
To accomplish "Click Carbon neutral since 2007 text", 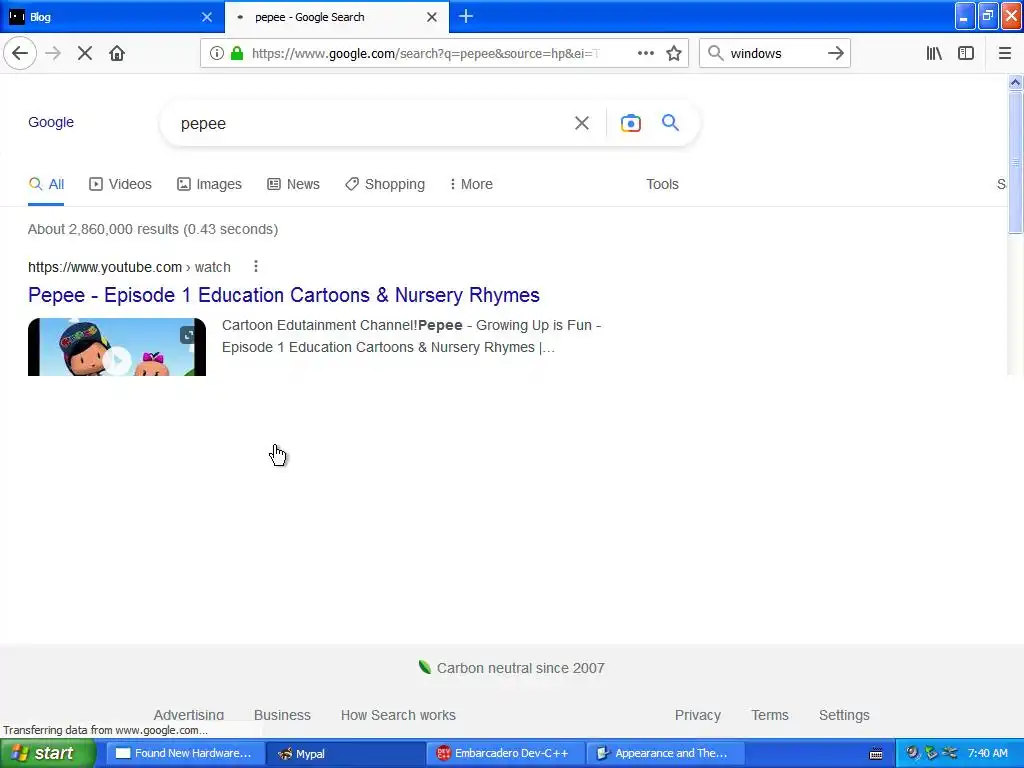I will point(520,668).
